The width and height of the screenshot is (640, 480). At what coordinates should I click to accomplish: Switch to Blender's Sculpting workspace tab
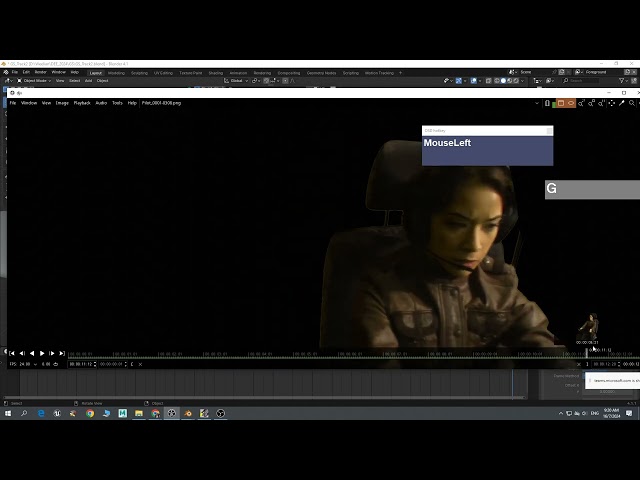coord(139,73)
